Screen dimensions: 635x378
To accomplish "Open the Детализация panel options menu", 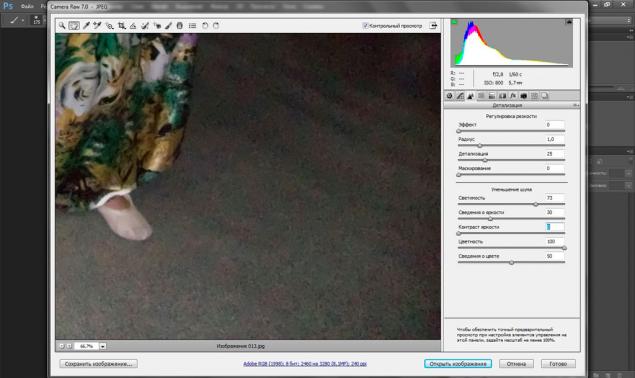I will pyautogui.click(x=575, y=105).
